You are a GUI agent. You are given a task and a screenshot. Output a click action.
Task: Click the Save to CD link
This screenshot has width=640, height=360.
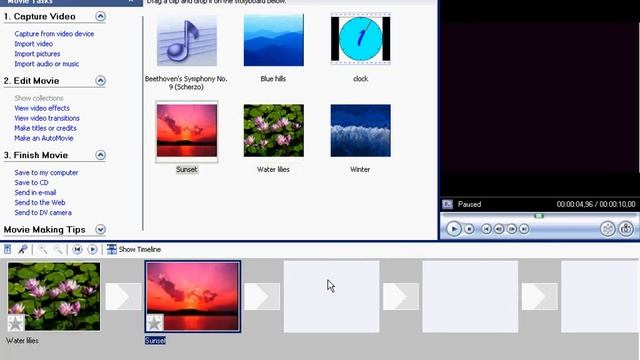tap(31, 182)
